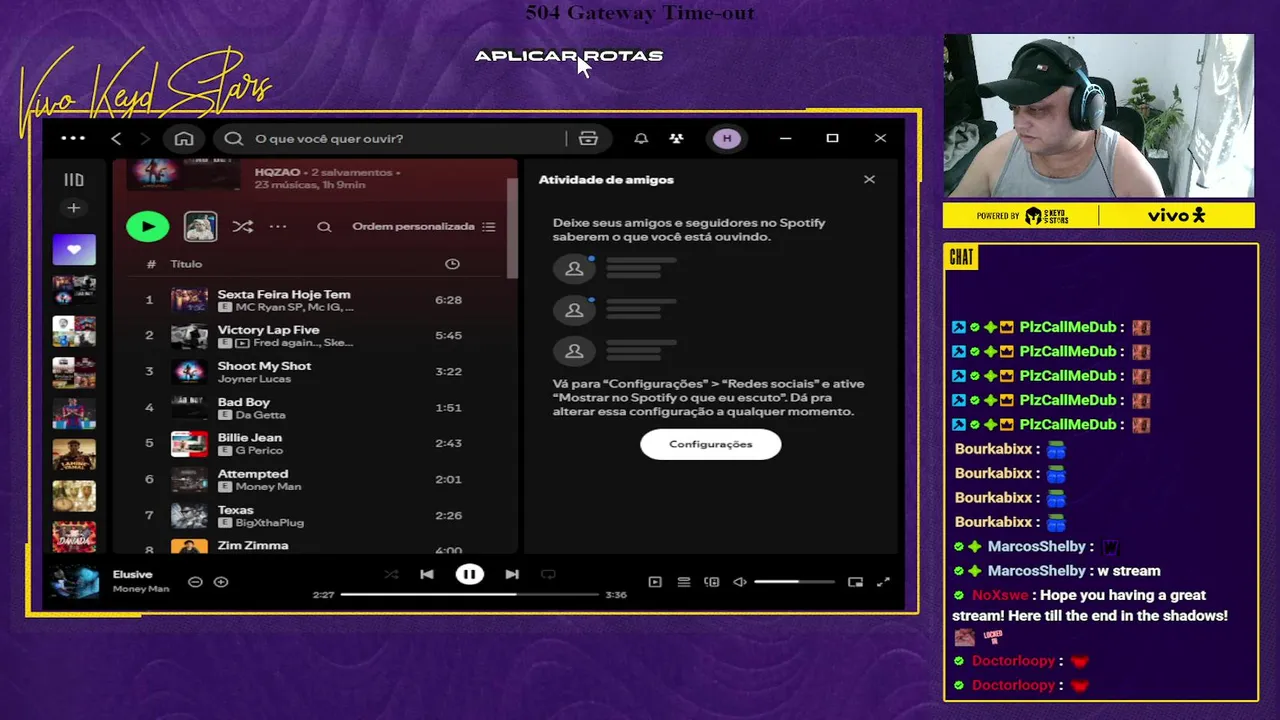Go back with the left arrow
Screen dimensions: 1280x720
[x=116, y=139]
